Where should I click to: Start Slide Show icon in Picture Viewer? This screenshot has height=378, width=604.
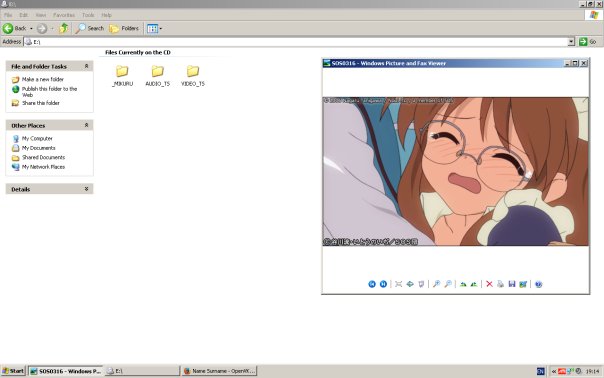(x=421, y=284)
